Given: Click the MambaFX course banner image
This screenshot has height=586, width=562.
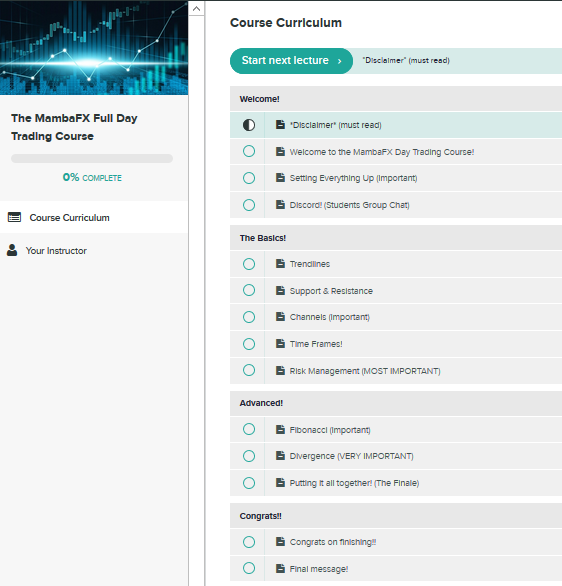Looking at the screenshot, I should pyautogui.click(x=94, y=47).
